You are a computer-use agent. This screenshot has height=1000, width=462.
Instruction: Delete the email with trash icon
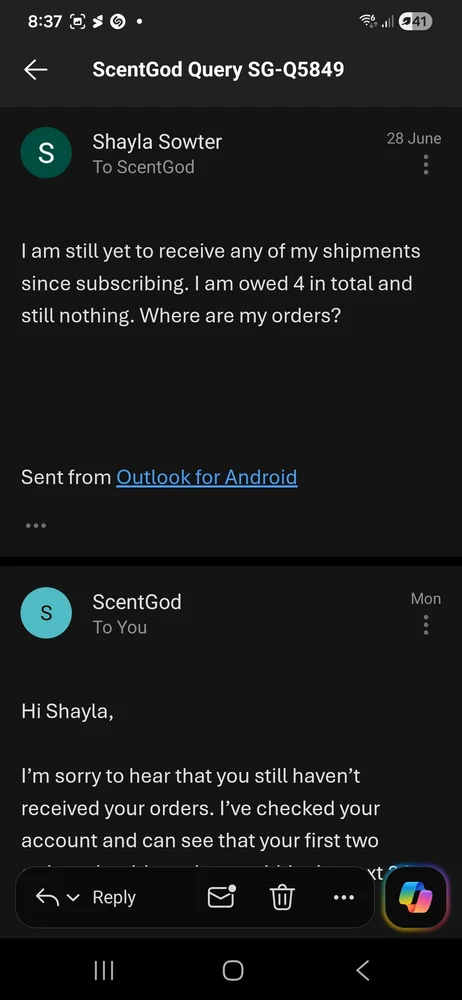282,898
